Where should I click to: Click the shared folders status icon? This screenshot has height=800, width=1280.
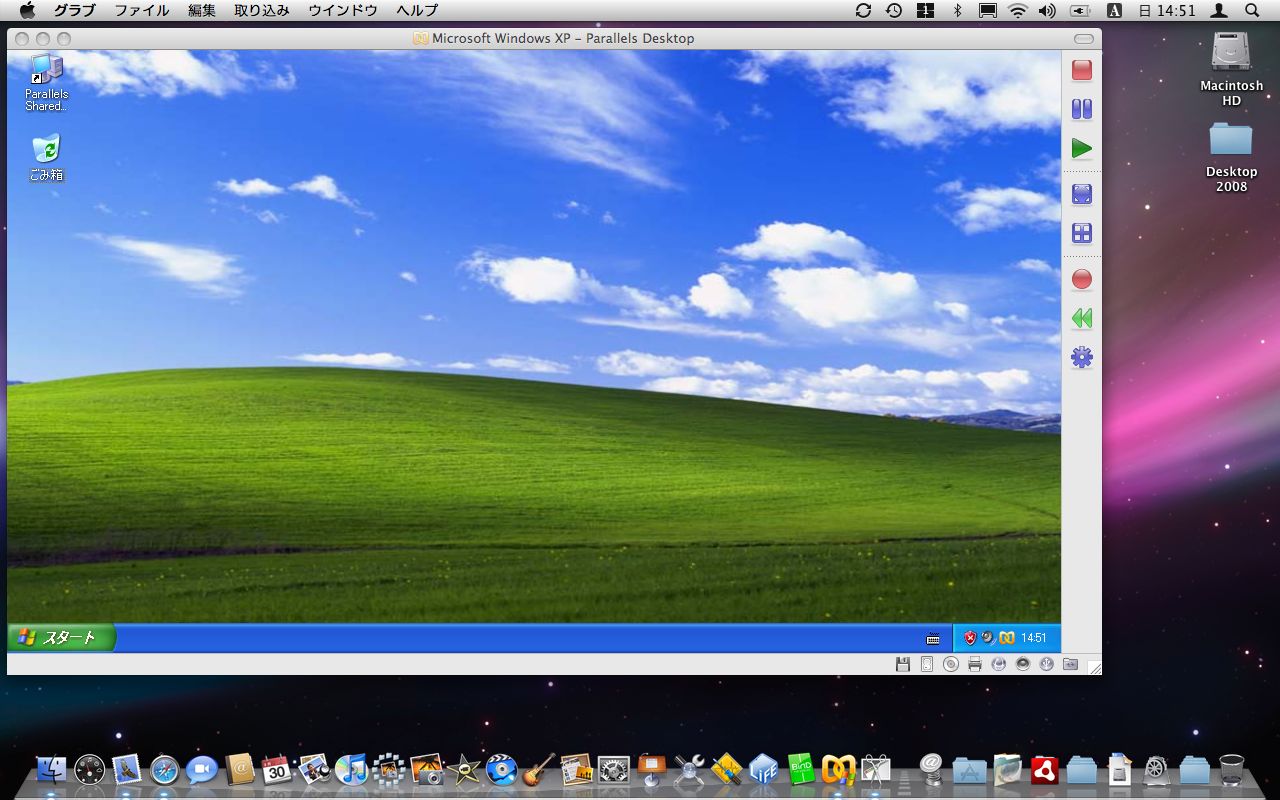click(1070, 664)
